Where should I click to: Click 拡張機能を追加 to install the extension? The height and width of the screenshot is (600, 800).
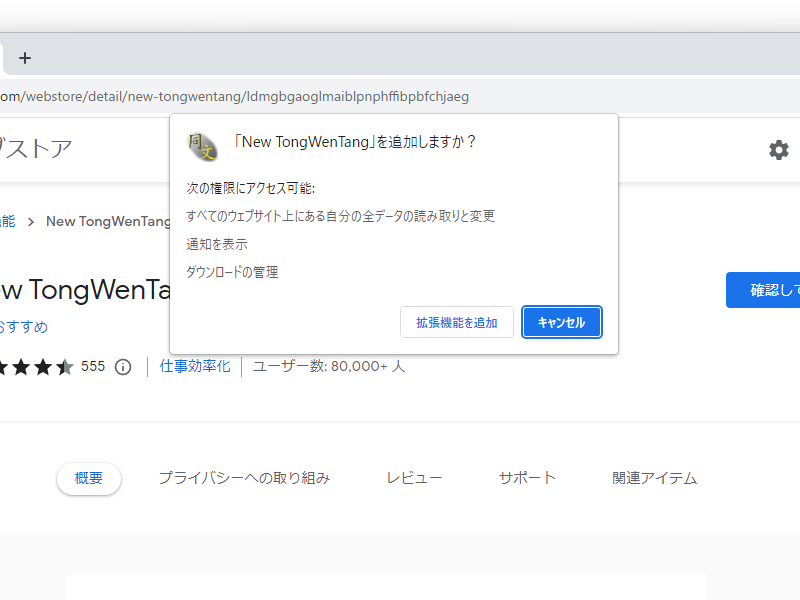click(x=456, y=322)
